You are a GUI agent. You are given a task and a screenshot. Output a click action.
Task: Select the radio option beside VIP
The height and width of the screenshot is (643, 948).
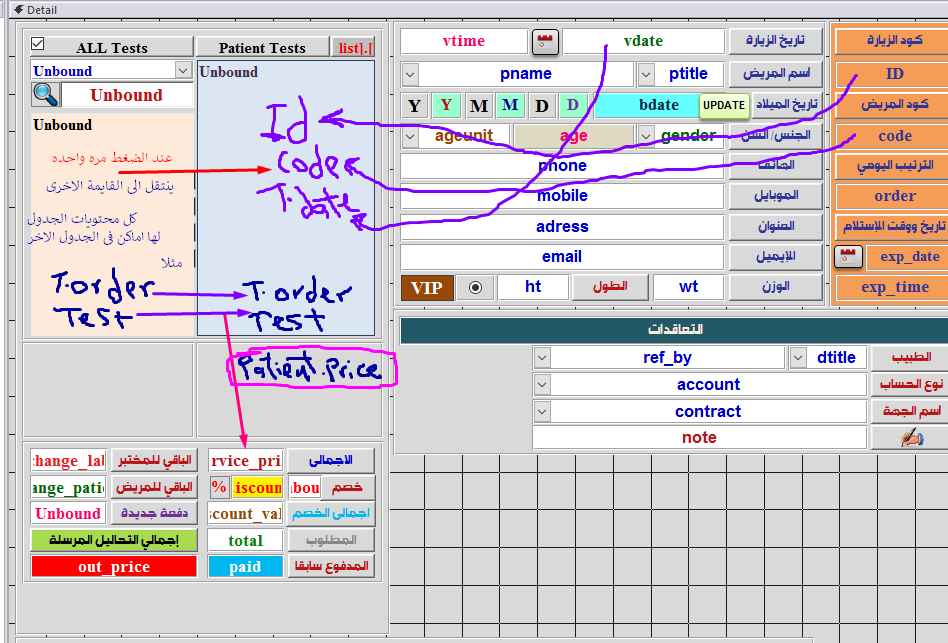pos(475,287)
